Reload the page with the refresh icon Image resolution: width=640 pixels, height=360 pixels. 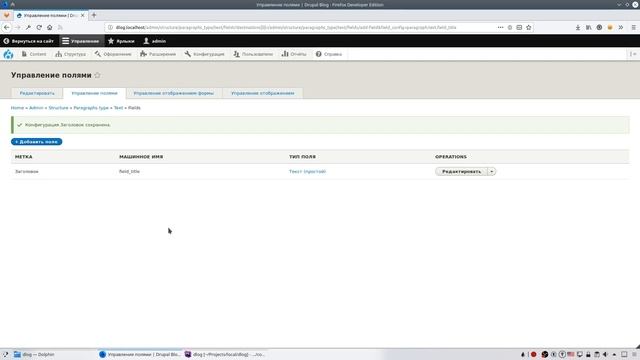click(39, 27)
